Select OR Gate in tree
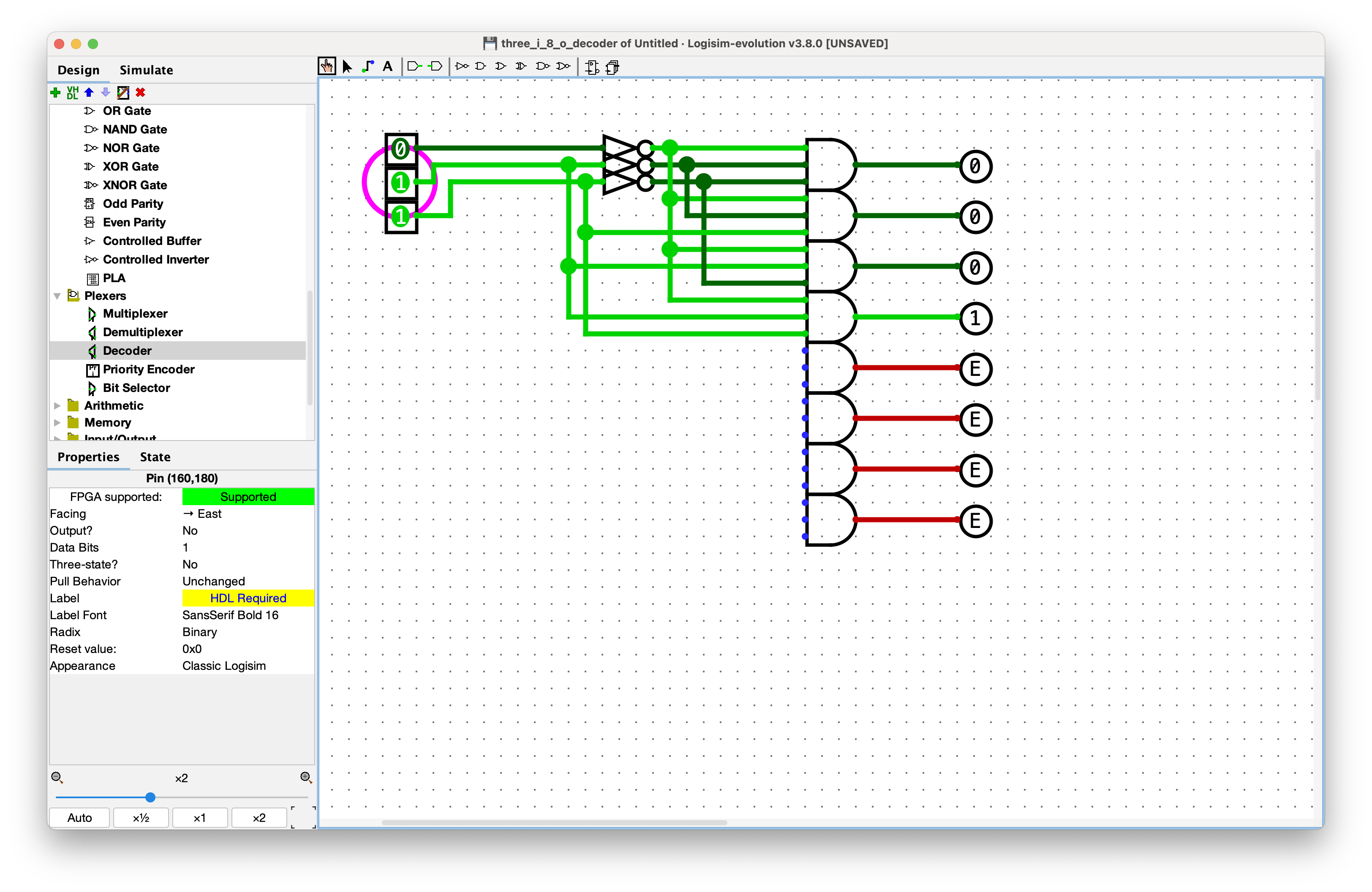 126,111
